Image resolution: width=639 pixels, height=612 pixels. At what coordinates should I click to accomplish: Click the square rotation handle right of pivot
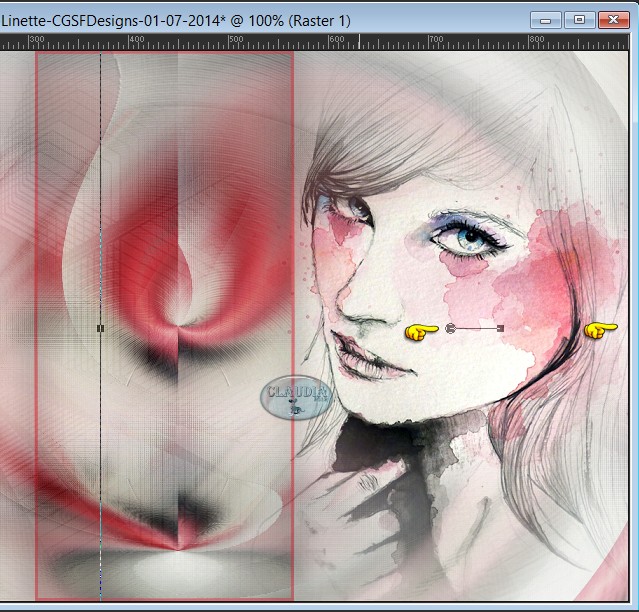coord(501,328)
